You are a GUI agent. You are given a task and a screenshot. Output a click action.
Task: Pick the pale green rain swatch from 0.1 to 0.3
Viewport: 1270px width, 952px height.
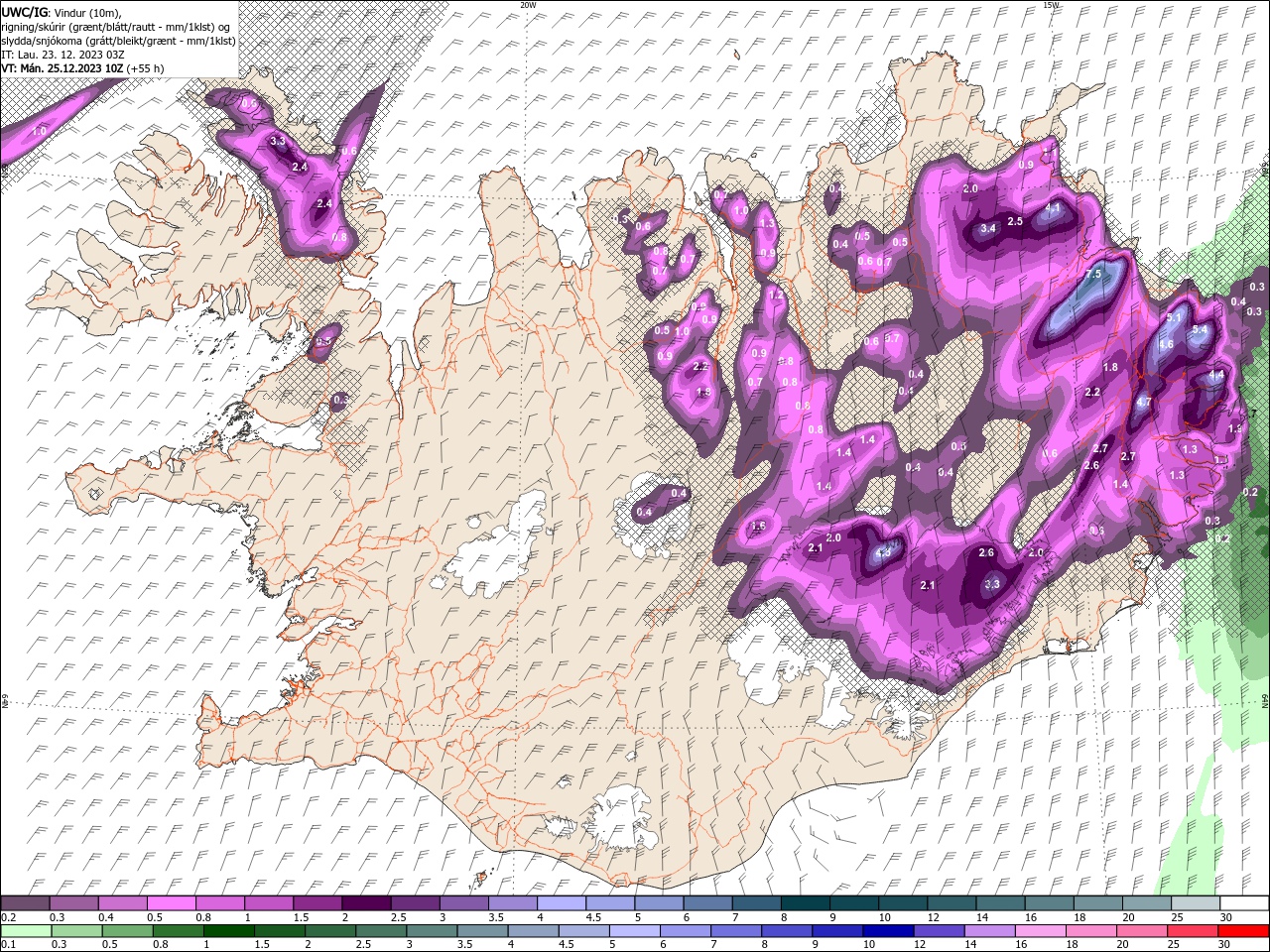[26, 930]
